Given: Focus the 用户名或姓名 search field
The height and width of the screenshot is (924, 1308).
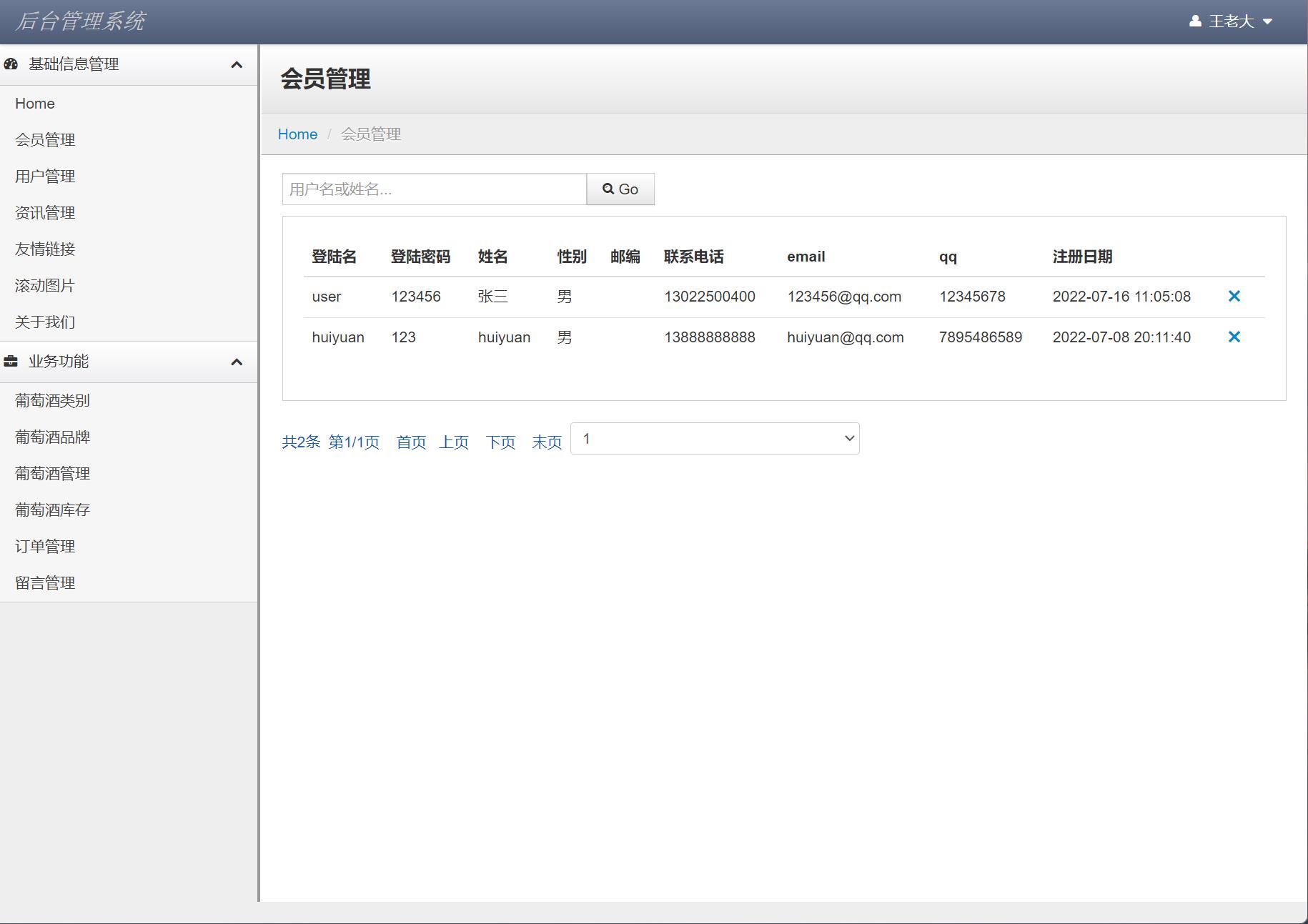Looking at the screenshot, I should coord(434,189).
